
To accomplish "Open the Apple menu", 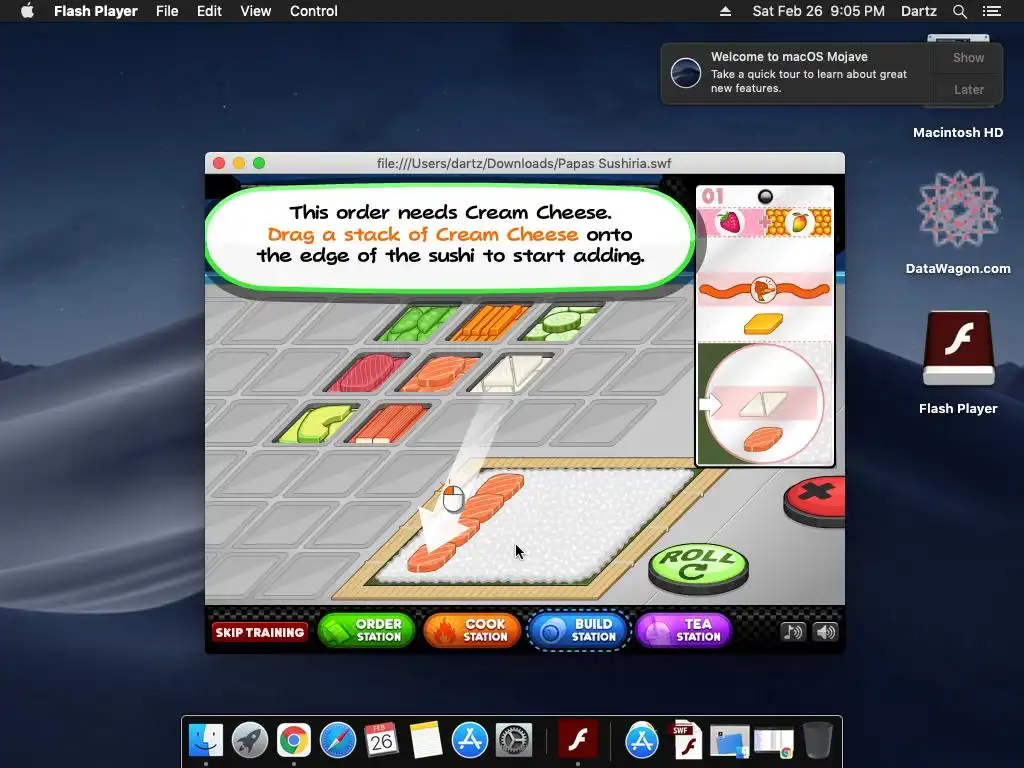I will [27, 11].
